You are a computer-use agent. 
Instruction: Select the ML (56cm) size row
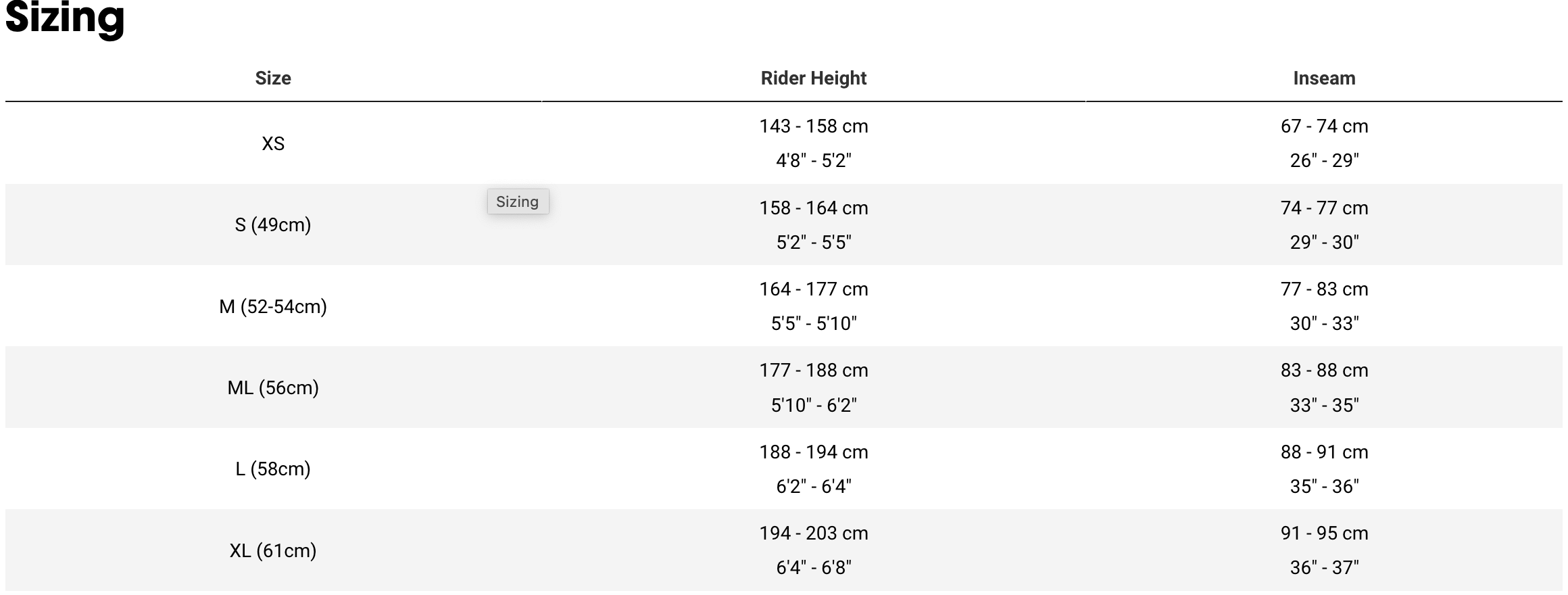[x=784, y=387]
